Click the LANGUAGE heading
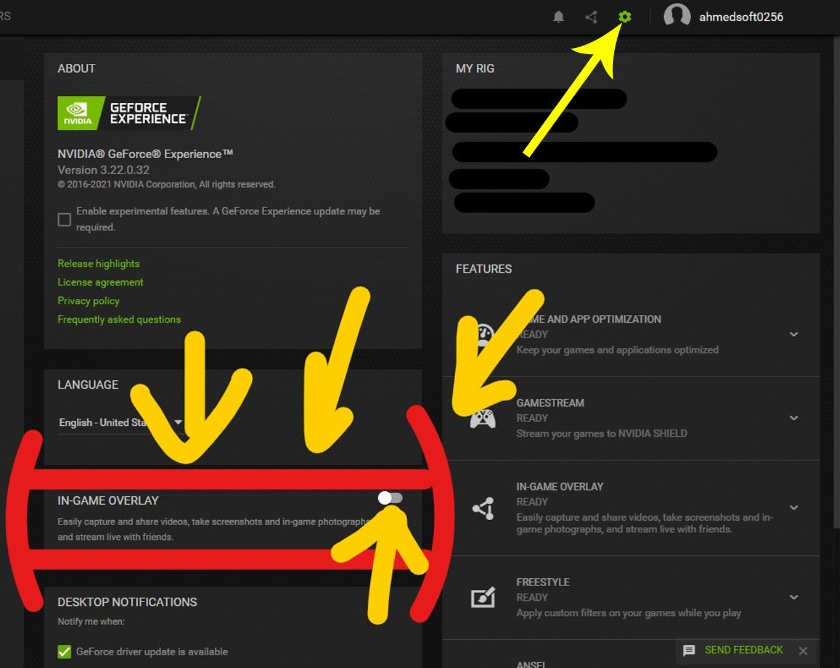The width and height of the screenshot is (840, 668). pos(88,385)
